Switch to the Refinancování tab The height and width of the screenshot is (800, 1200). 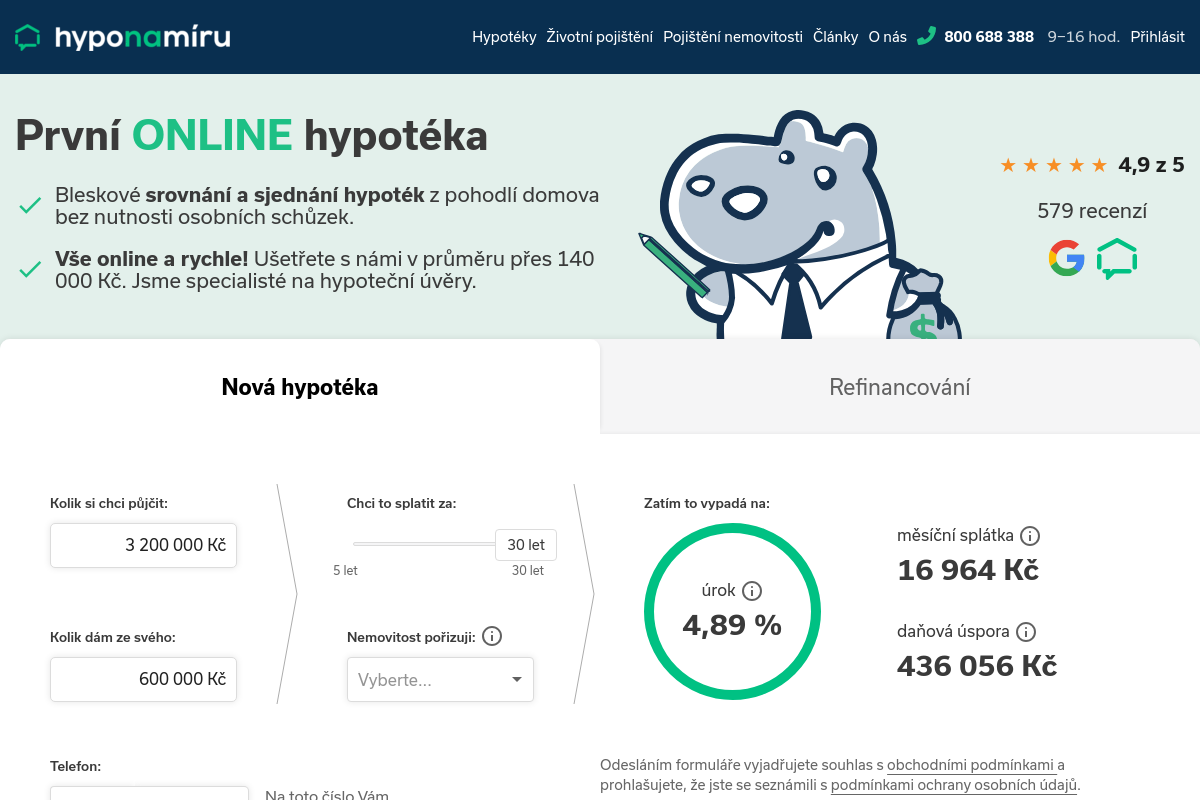pyautogui.click(x=900, y=387)
